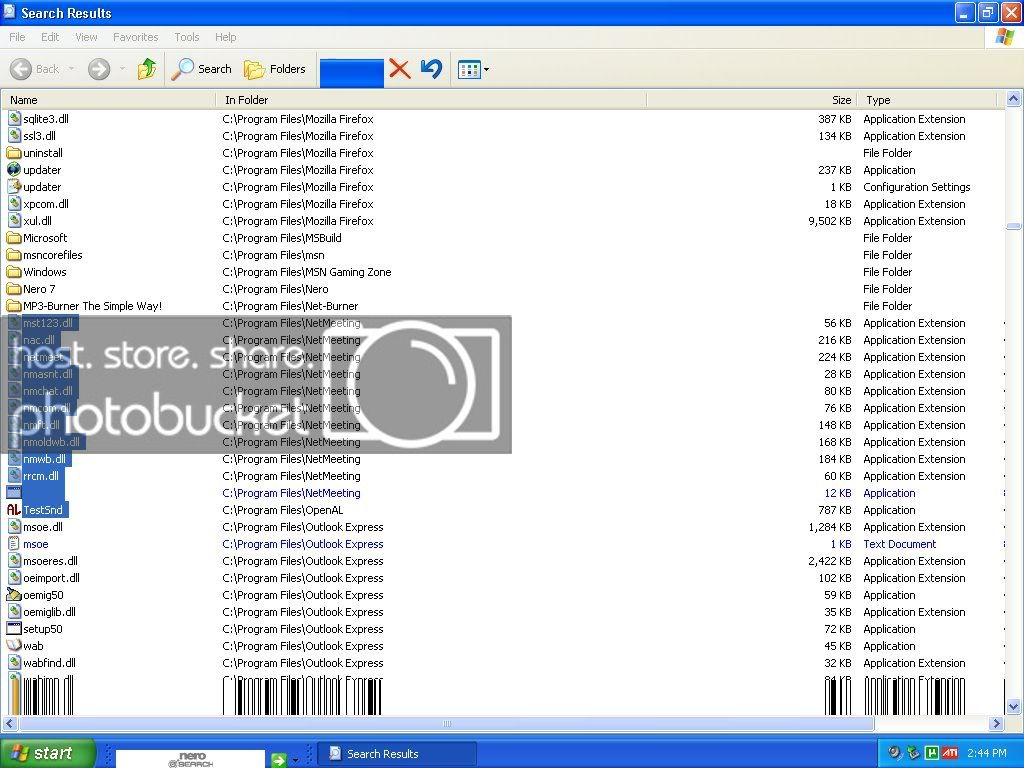Screen dimensions: 1024x768
Task: Select the nmwb.dll file name
Action: [x=44, y=459]
